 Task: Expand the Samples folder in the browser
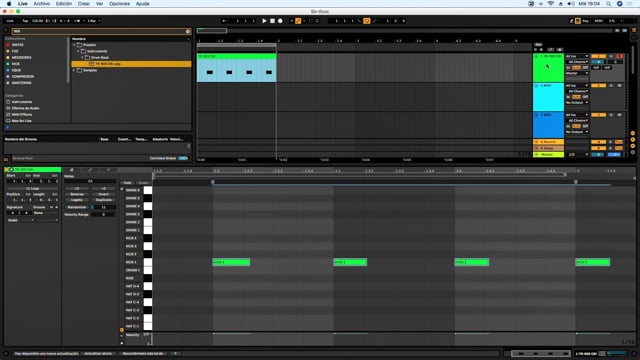tap(74, 70)
